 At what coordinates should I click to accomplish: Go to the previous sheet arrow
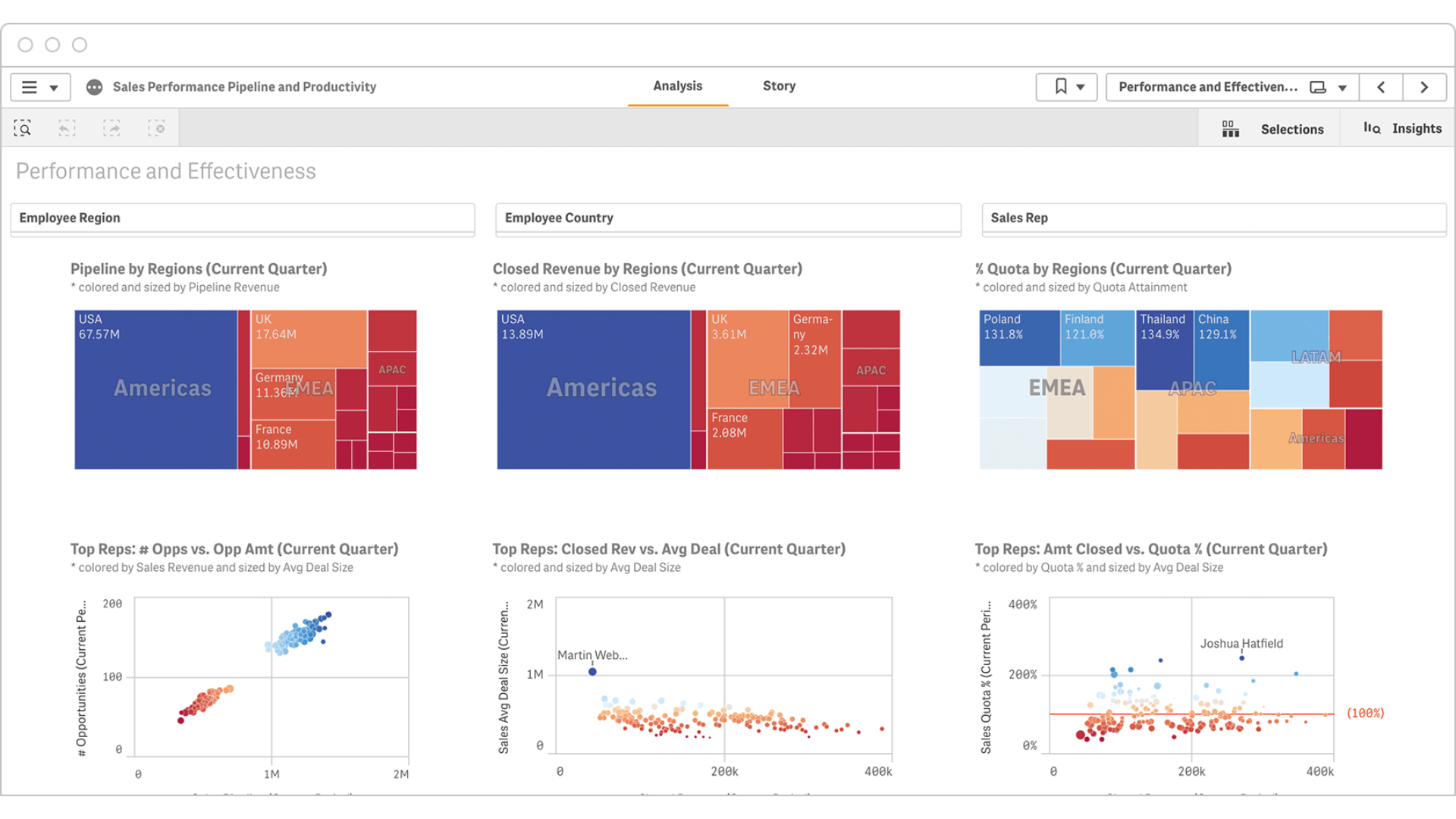point(1381,87)
